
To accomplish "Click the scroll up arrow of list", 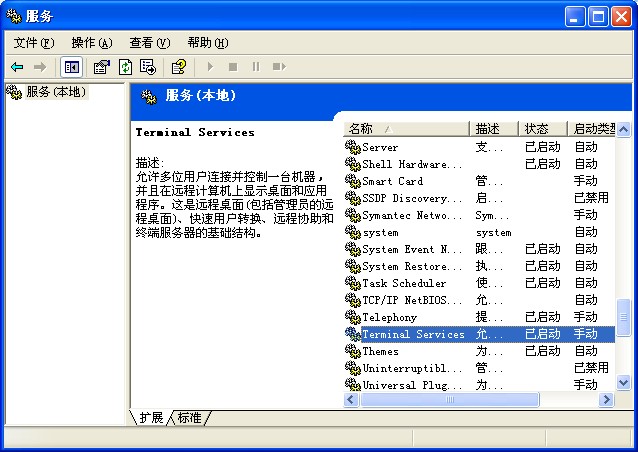I will tap(623, 130).
